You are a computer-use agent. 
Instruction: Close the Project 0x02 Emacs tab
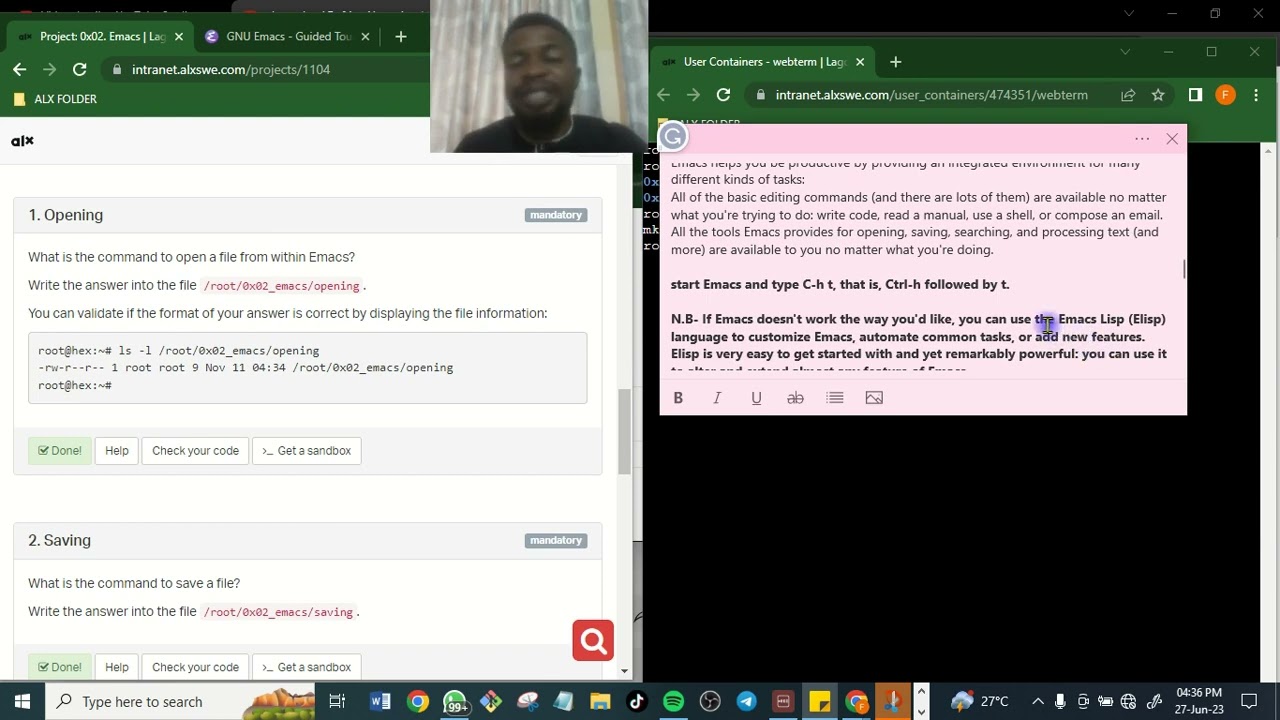178,36
